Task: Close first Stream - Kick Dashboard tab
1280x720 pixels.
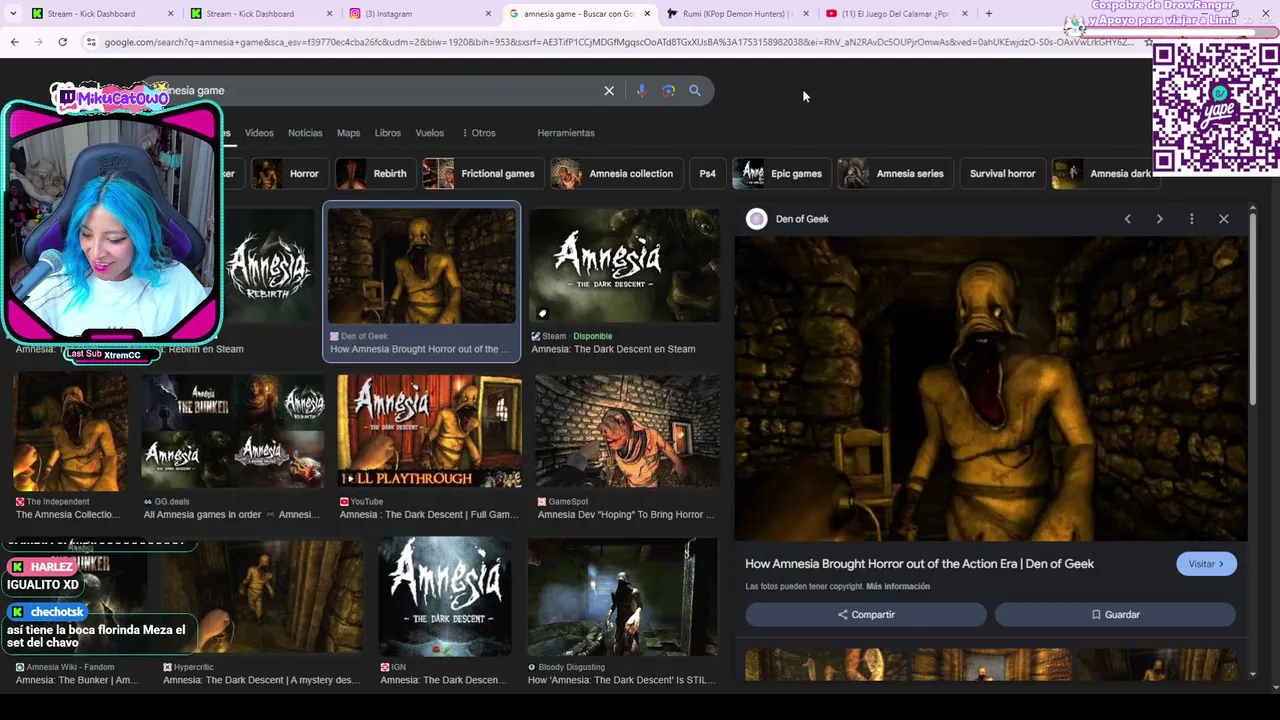Action: pos(170,14)
